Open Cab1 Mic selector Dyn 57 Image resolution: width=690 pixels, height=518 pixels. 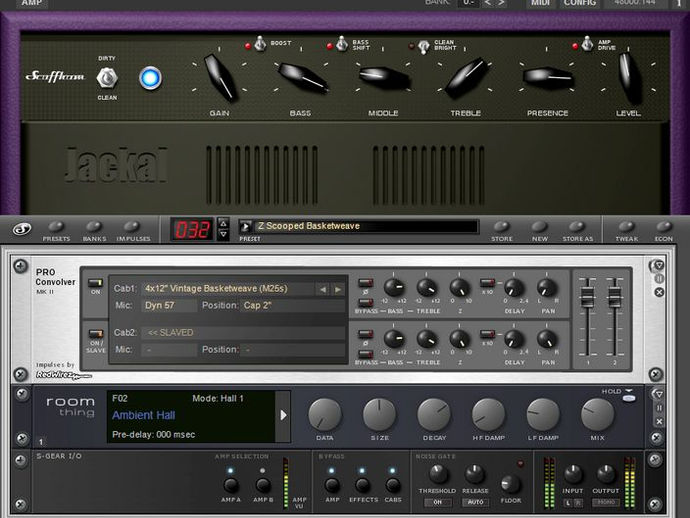169,305
